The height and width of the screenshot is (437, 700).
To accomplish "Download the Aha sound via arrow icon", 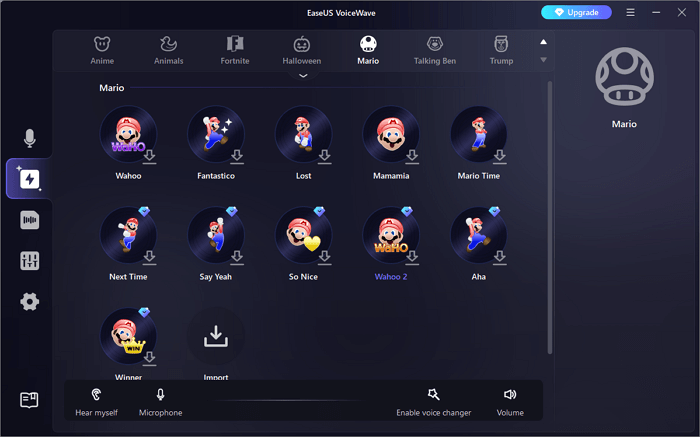I will click(x=500, y=258).
